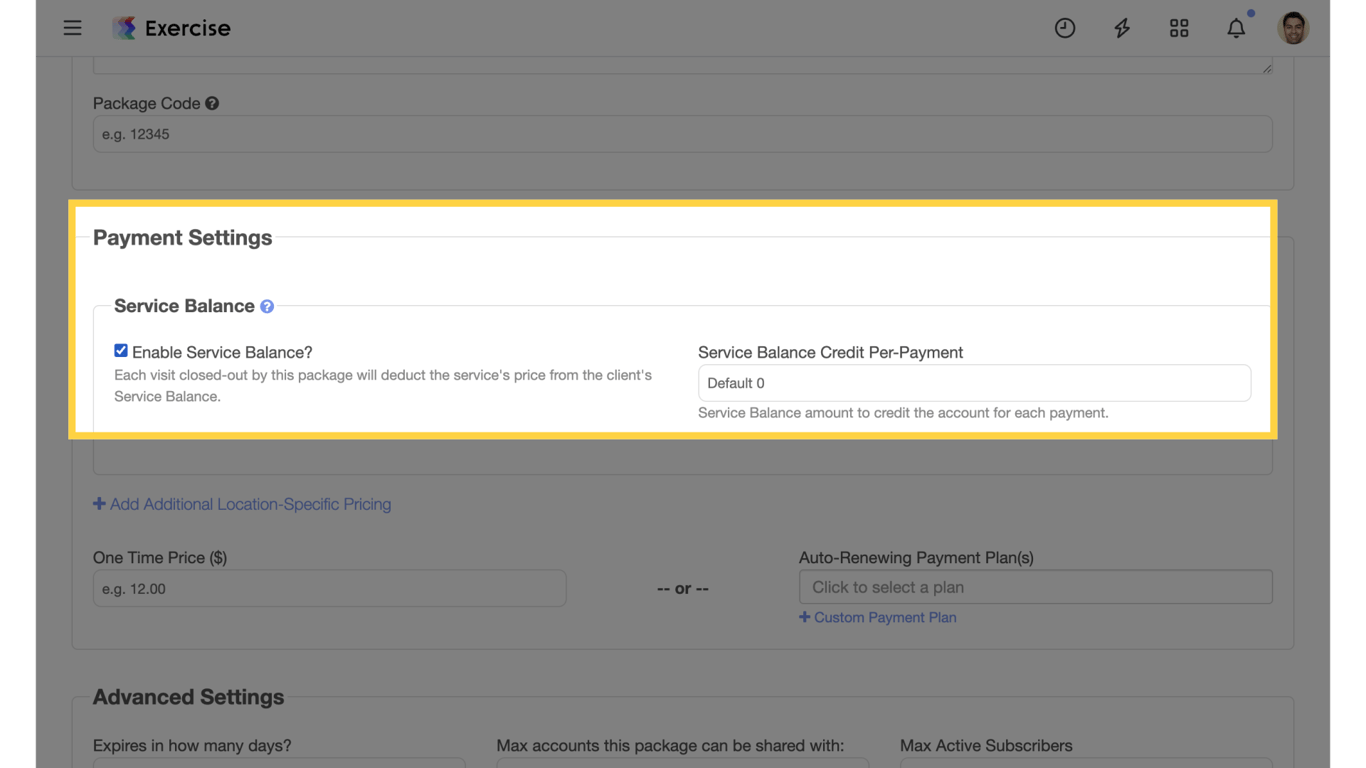Screen dimensions: 1366x768
Task: Open the apps grid icon
Action: click(x=1178, y=27)
